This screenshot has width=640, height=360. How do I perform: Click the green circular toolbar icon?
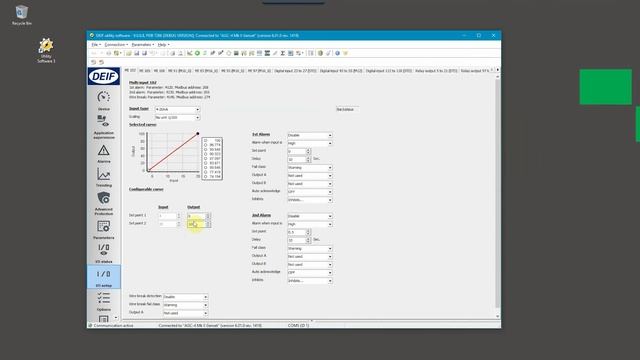click(x=197, y=53)
